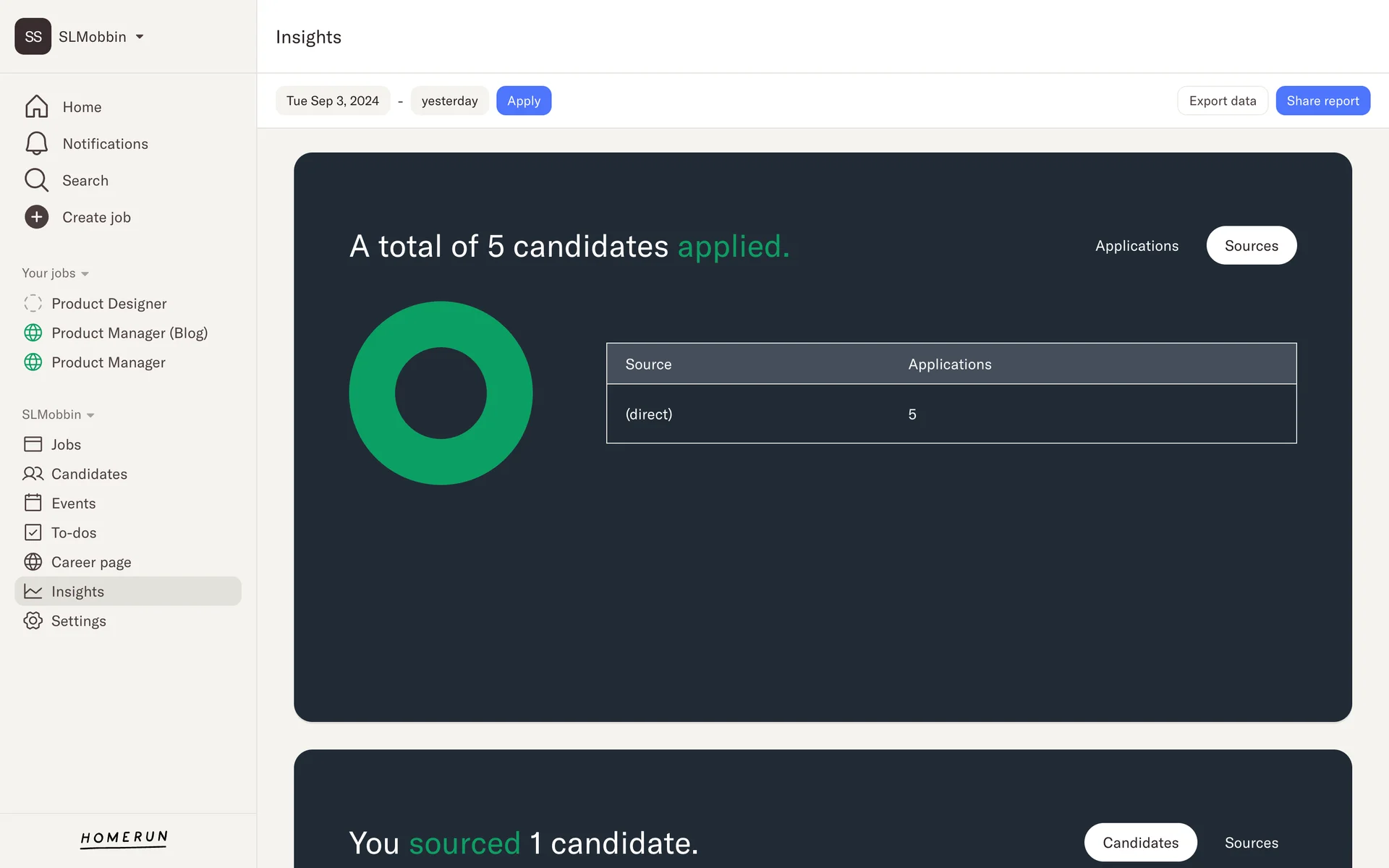Image resolution: width=1389 pixels, height=868 pixels.
Task: Open the Events calendar icon
Action: pos(33,503)
